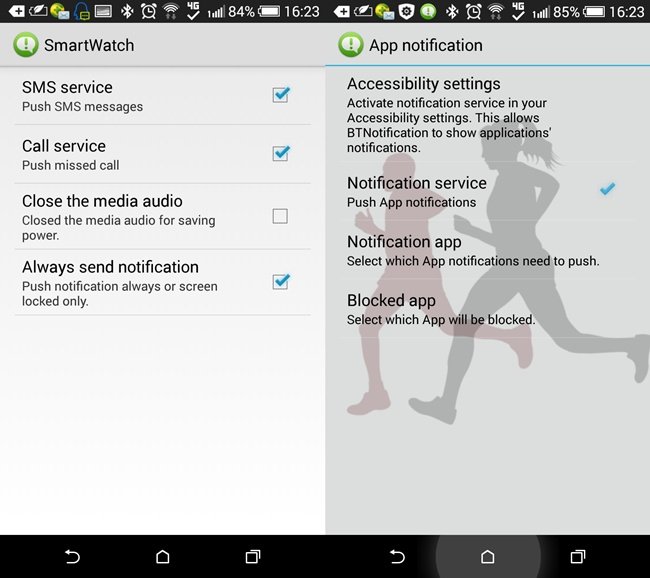Toggle the Call service checkbox
Screen dimensions: 650x578
(281, 153)
